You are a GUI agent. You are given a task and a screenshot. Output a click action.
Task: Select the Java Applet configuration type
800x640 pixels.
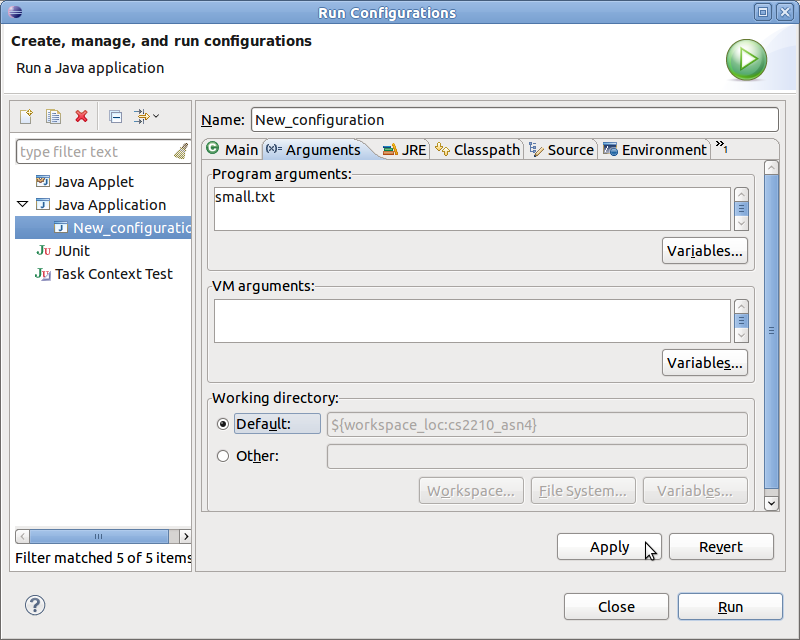(x=94, y=182)
